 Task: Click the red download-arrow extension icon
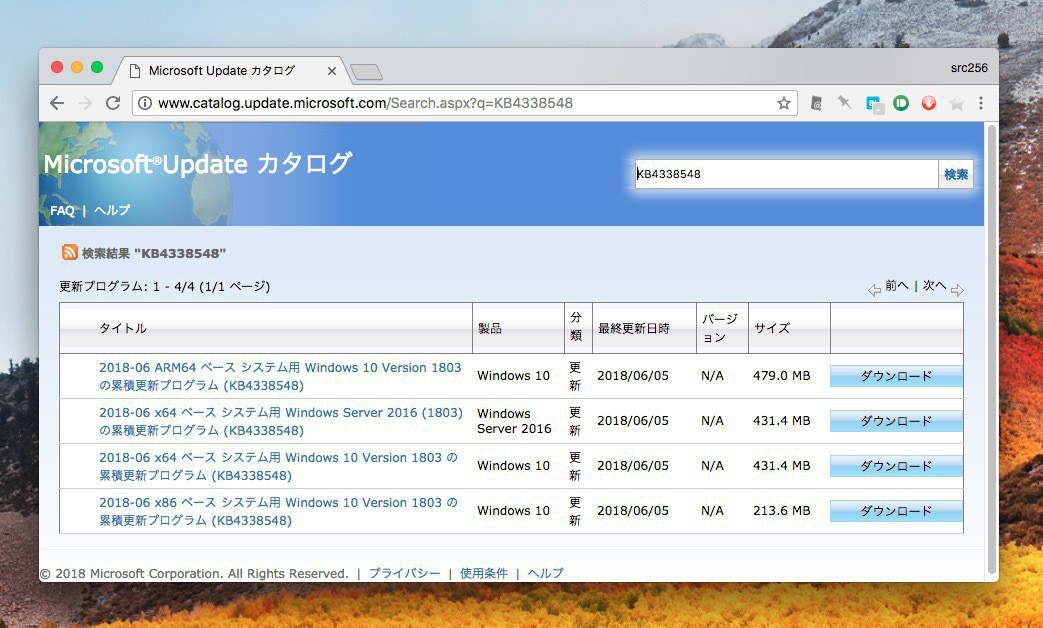pos(929,103)
